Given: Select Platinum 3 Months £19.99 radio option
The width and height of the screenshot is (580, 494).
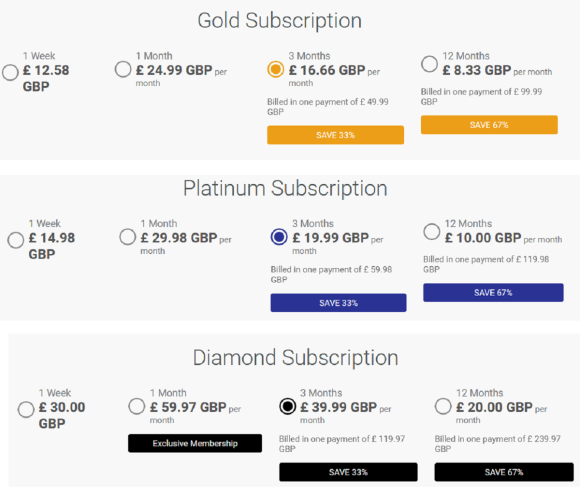Looking at the screenshot, I should (279, 237).
